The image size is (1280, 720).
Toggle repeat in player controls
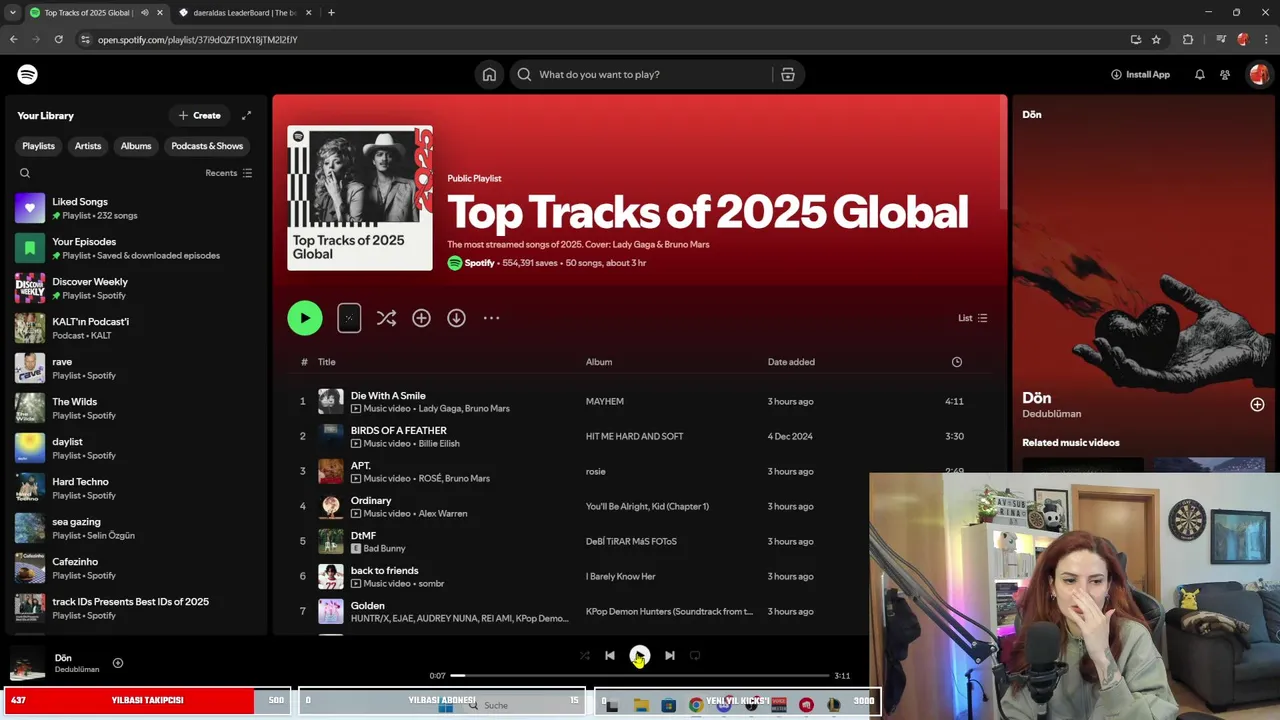695,655
